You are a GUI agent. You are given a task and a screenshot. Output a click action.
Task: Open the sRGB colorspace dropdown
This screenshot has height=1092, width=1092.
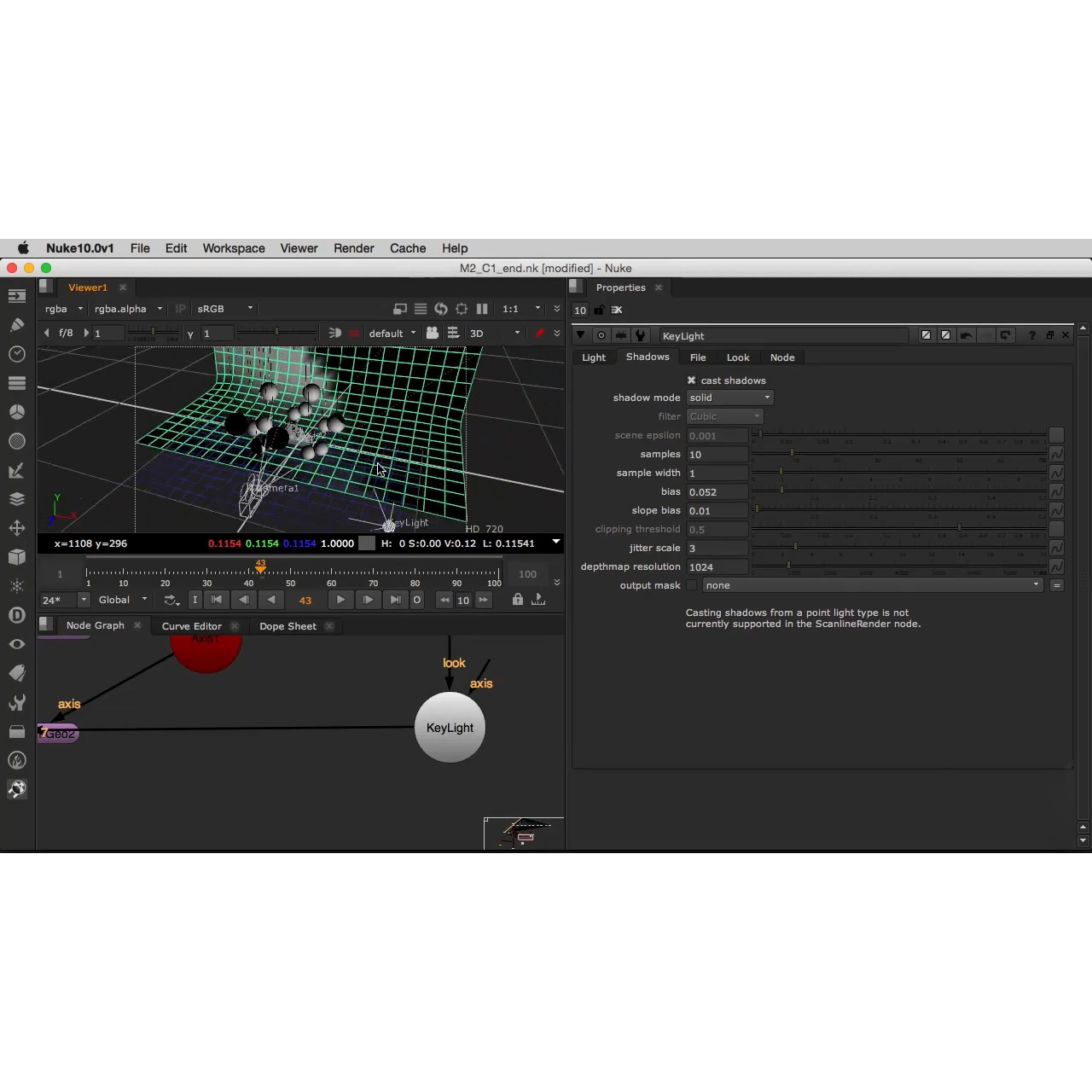click(224, 309)
